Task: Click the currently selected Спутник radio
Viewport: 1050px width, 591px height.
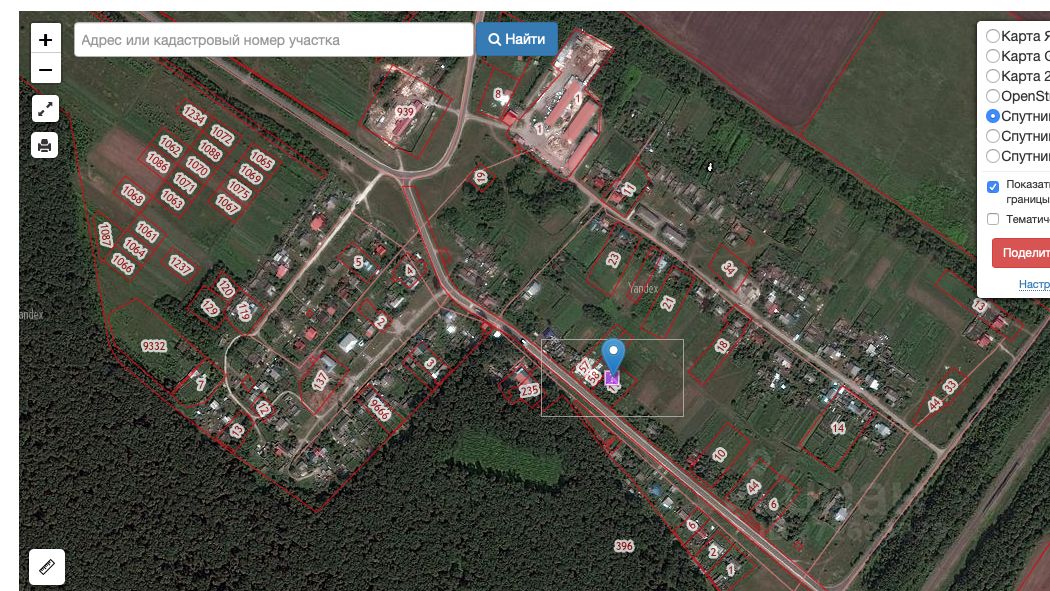Action: click(x=993, y=116)
